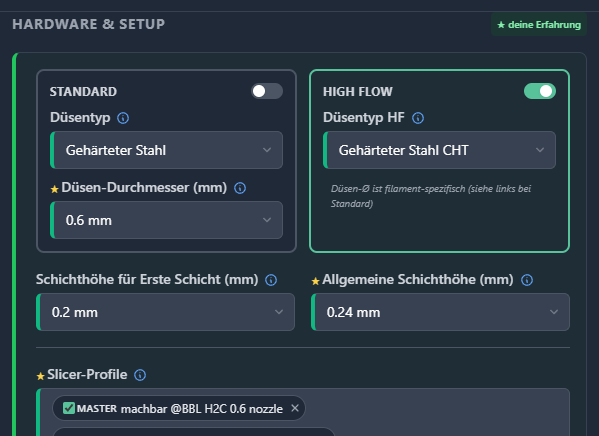Enable the STANDARD nozzle toggle
Viewport: 599px width, 436px height.
267,91
